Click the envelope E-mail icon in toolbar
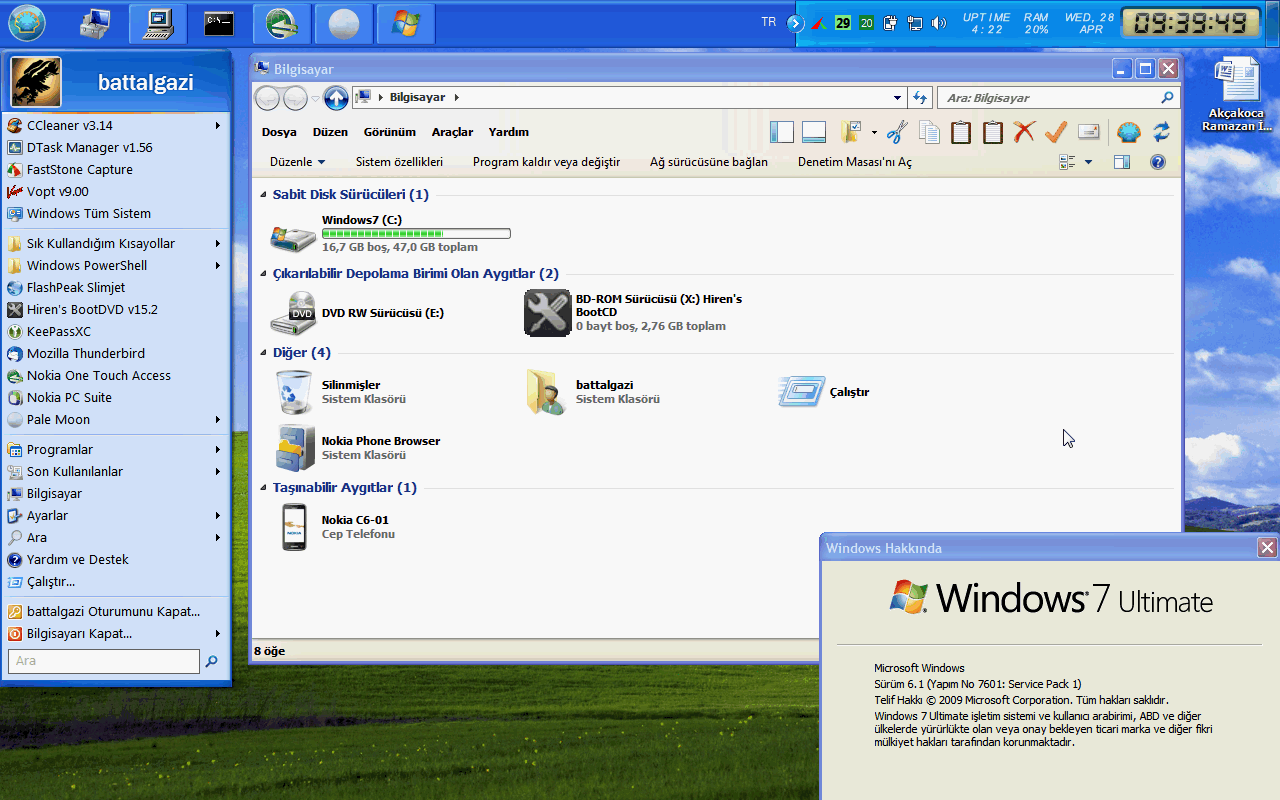 coord(1088,132)
